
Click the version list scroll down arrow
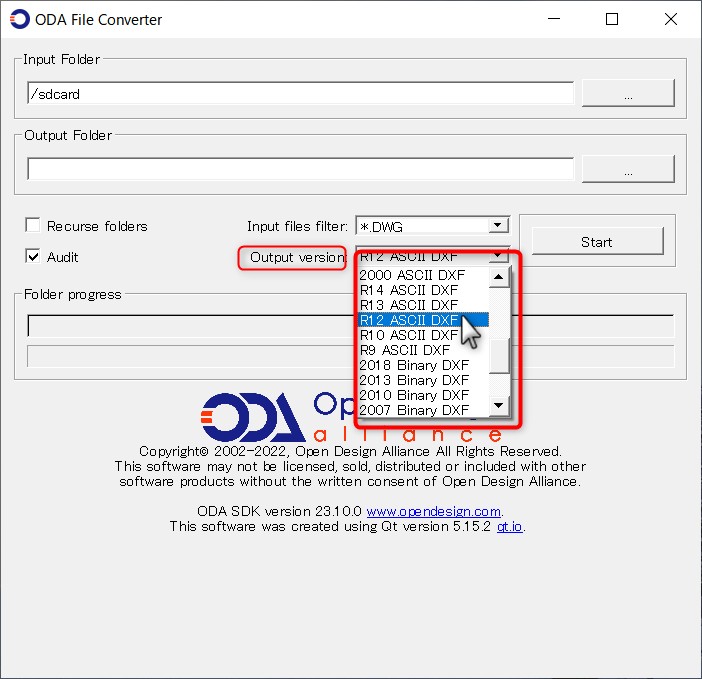[x=498, y=406]
